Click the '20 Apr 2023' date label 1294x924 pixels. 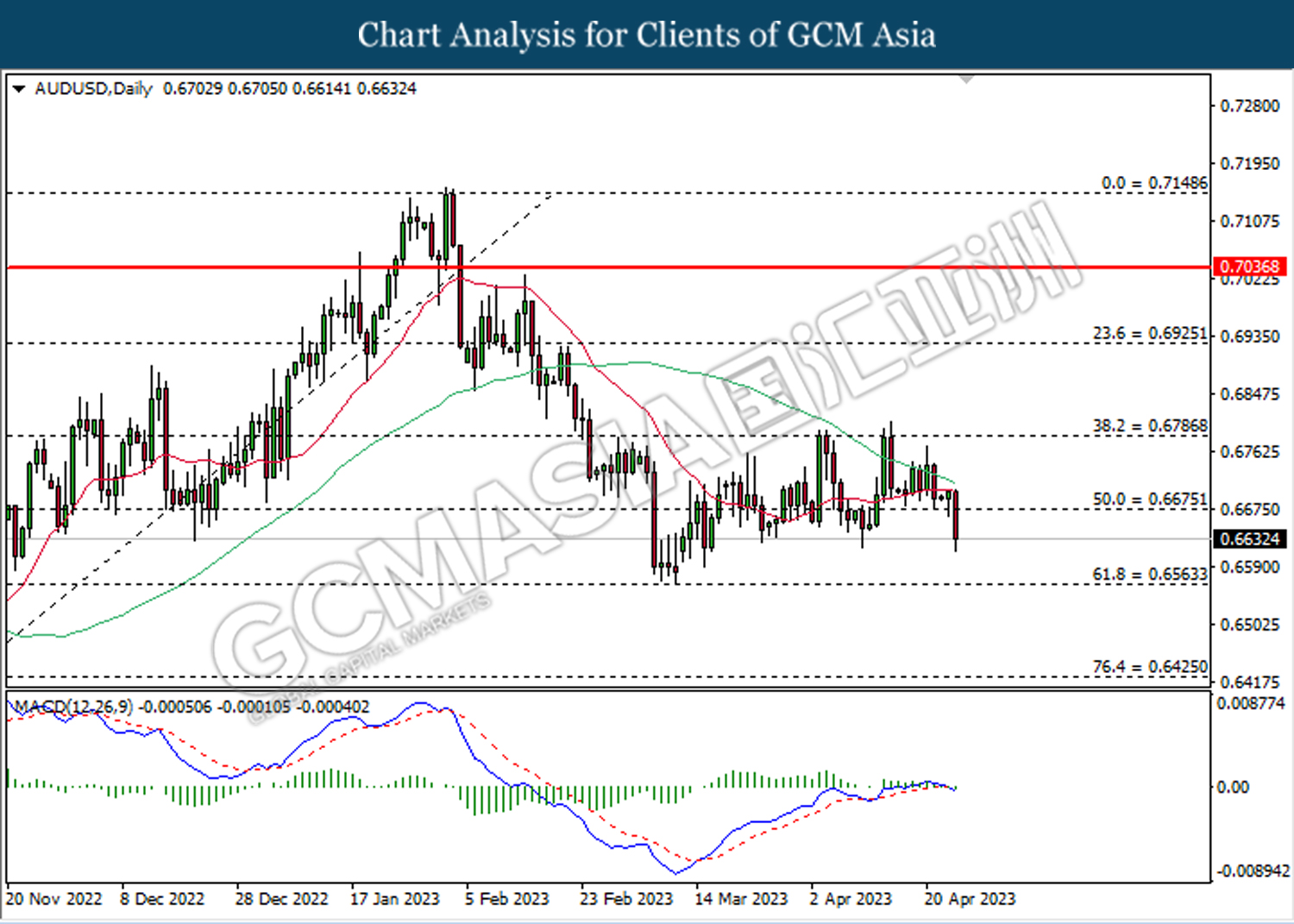pos(970,899)
